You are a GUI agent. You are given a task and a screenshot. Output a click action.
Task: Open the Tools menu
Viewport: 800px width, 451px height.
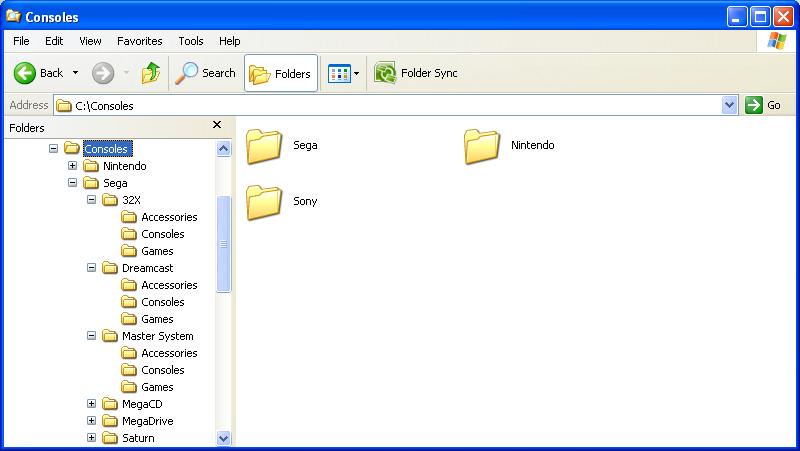[191, 41]
